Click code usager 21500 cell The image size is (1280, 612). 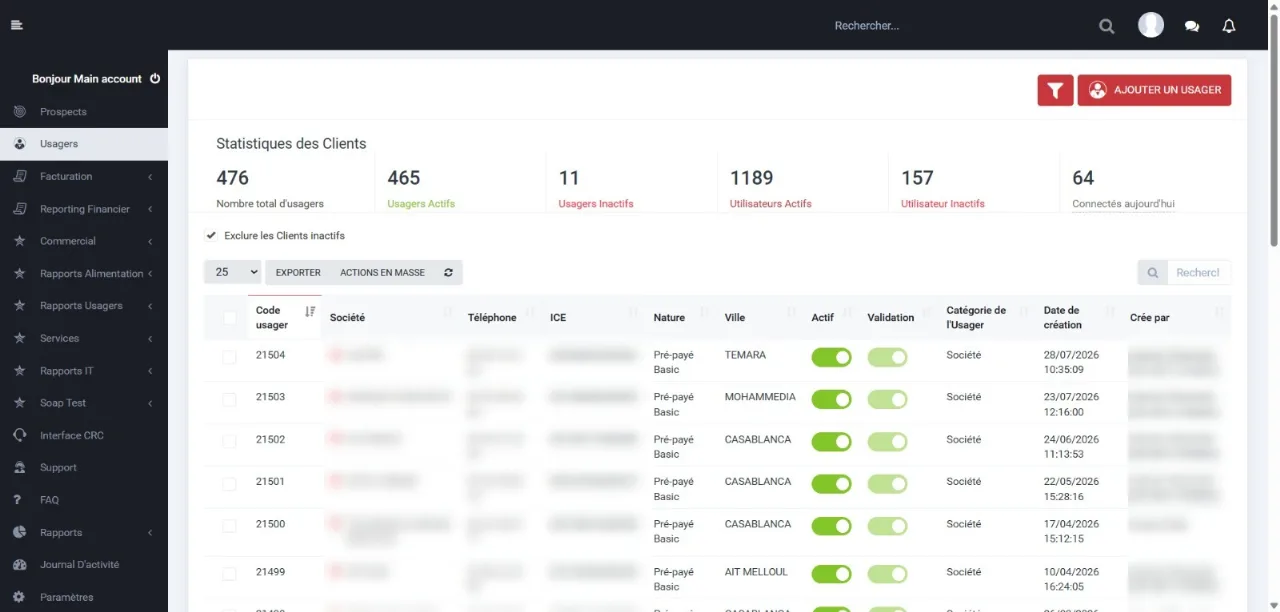pyautogui.click(x=270, y=524)
